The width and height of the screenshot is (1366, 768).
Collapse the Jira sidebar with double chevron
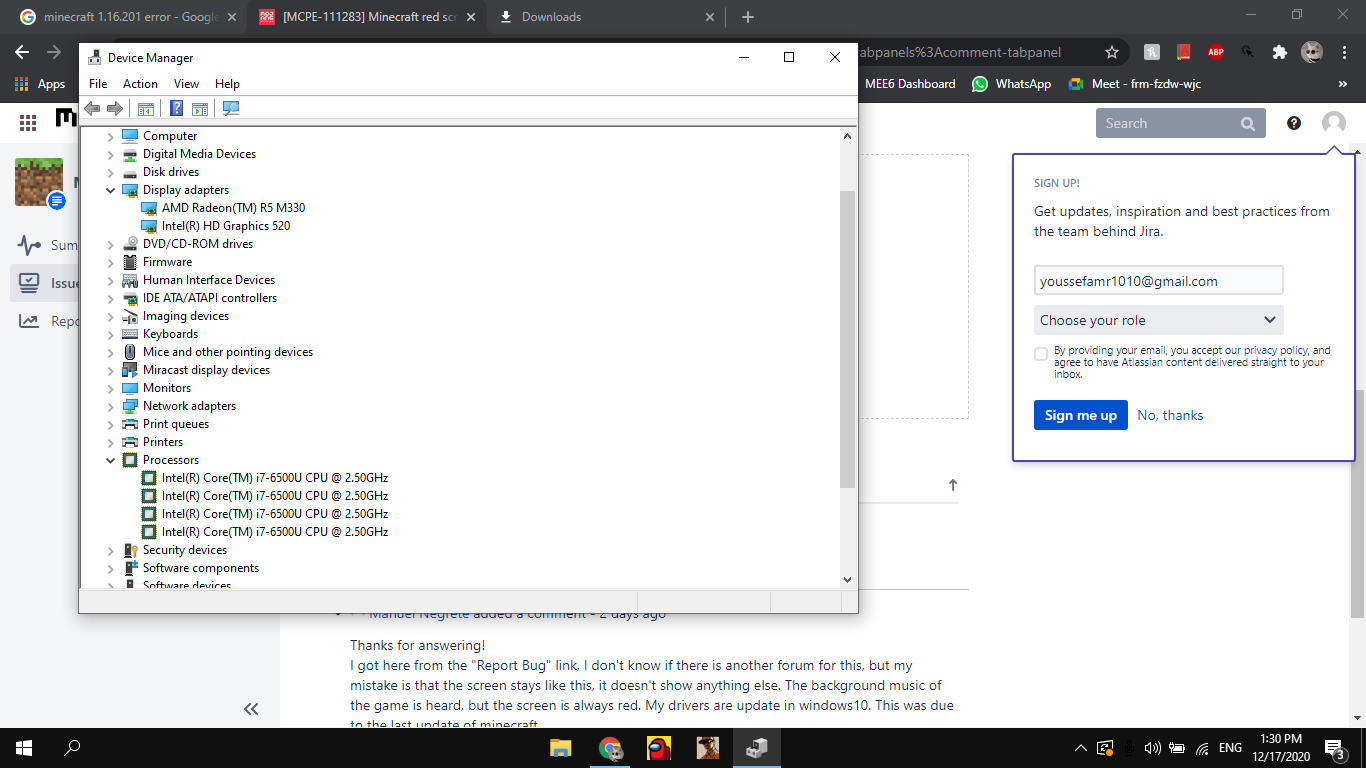click(251, 709)
